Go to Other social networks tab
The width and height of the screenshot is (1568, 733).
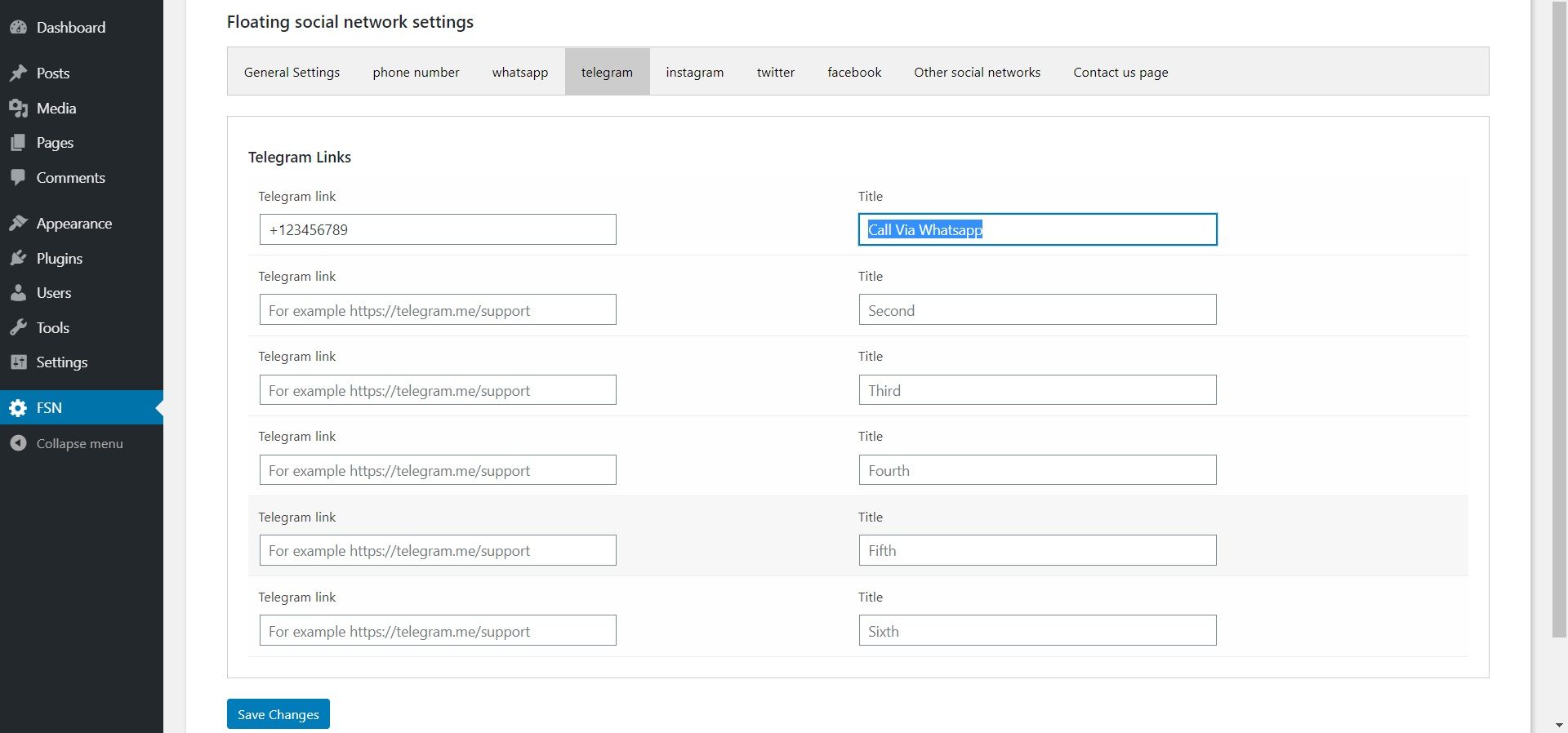pos(977,72)
